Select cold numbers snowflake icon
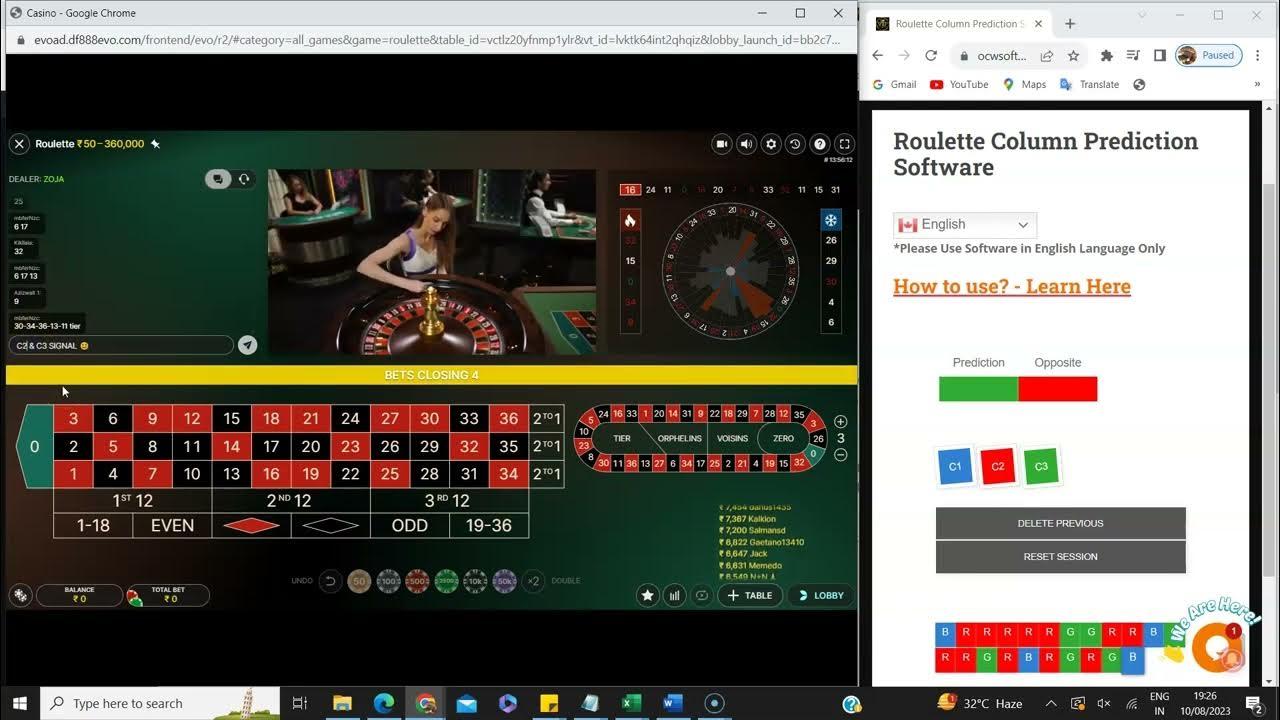Screen dimensions: 1280x720 click(x=830, y=220)
